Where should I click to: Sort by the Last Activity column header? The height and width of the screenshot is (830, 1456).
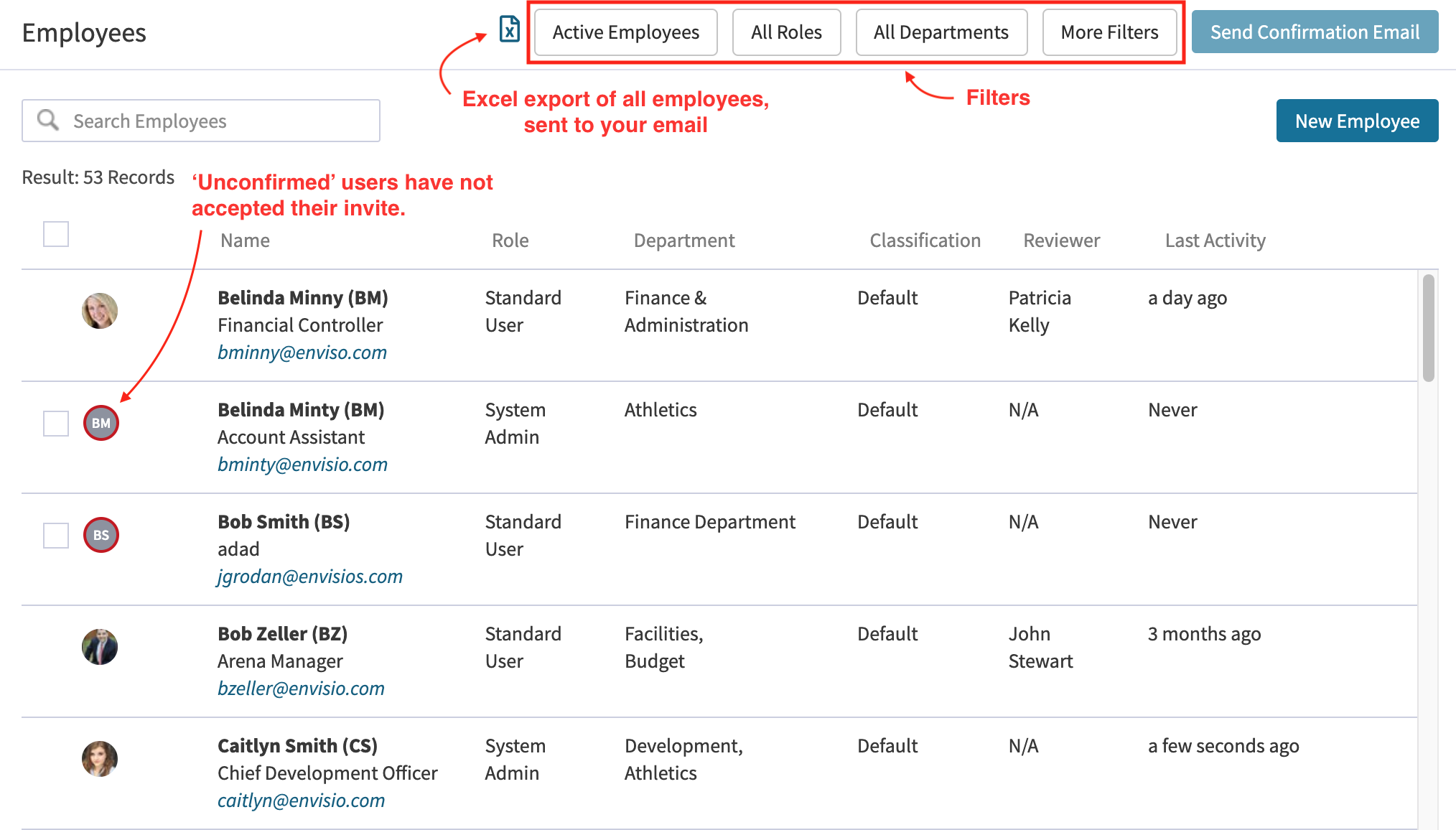[1215, 240]
